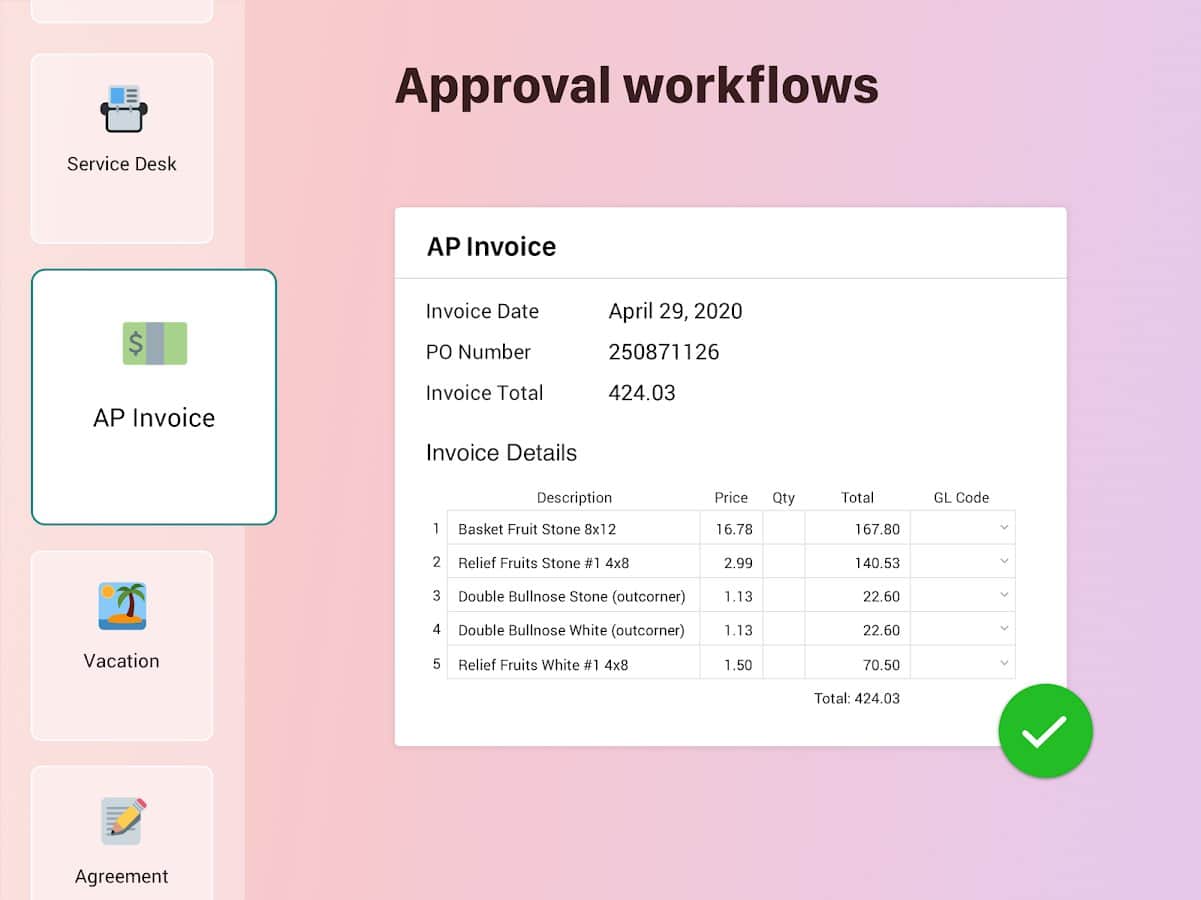Open the Service Desk workflow card

tap(122, 148)
